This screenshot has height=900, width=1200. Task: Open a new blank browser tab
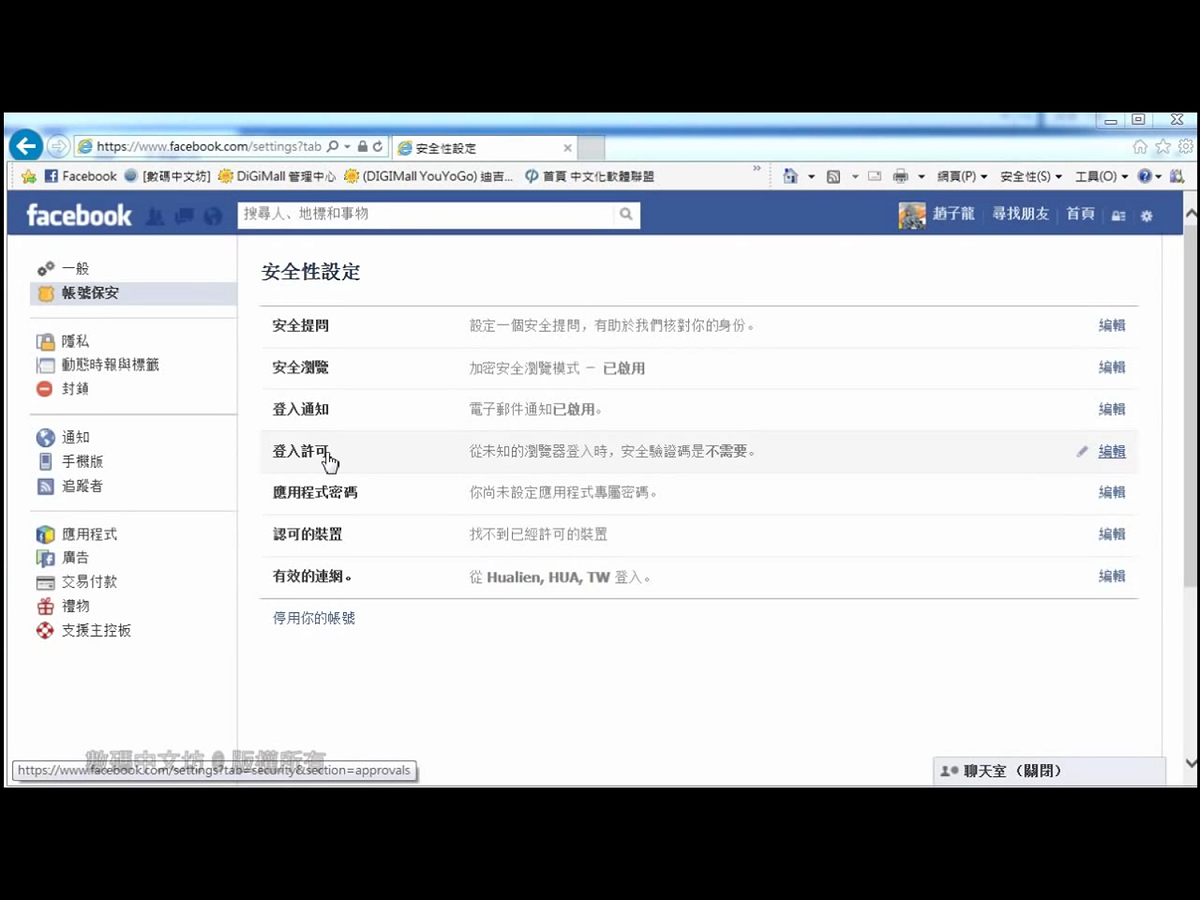592,148
